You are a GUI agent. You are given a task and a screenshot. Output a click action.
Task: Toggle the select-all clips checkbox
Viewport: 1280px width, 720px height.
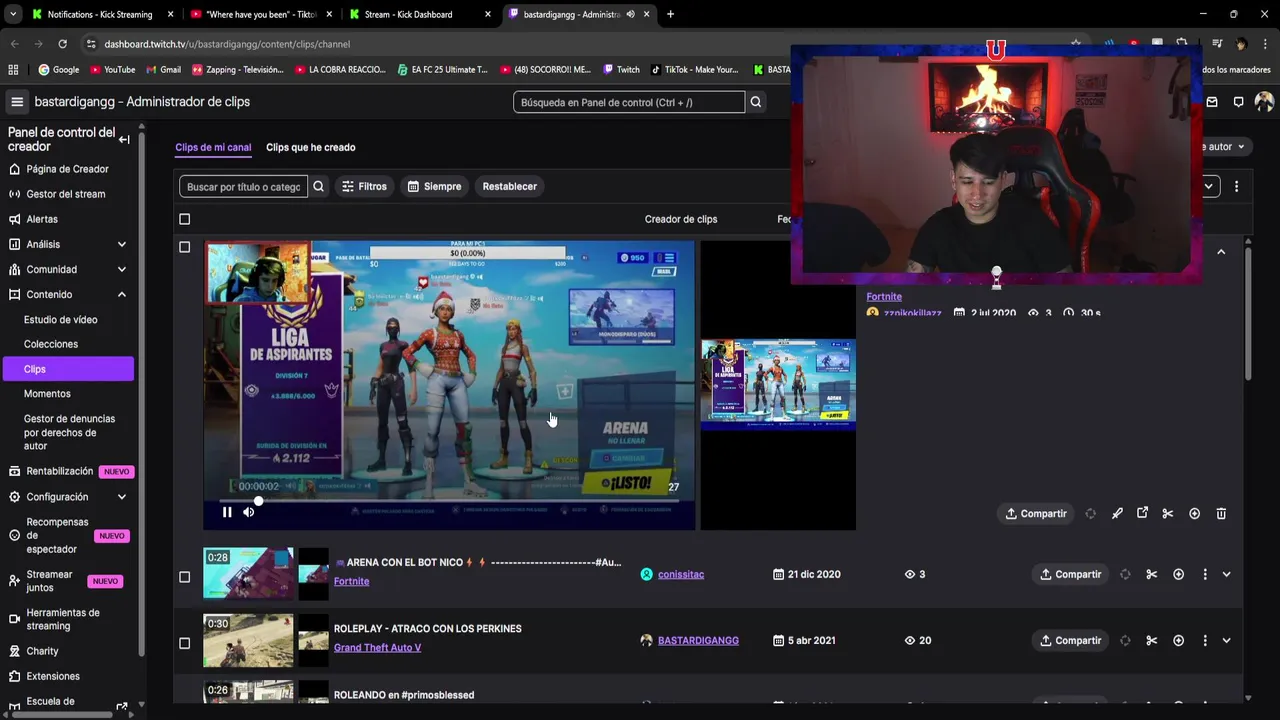pyautogui.click(x=184, y=219)
